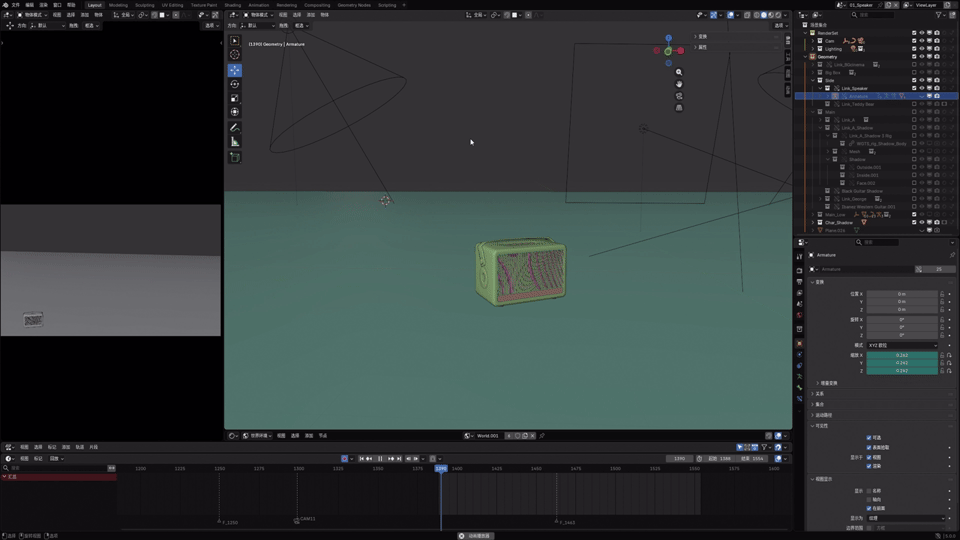Select the Box Select tool in viewport toolbar
The image size is (960, 540).
(234, 40)
